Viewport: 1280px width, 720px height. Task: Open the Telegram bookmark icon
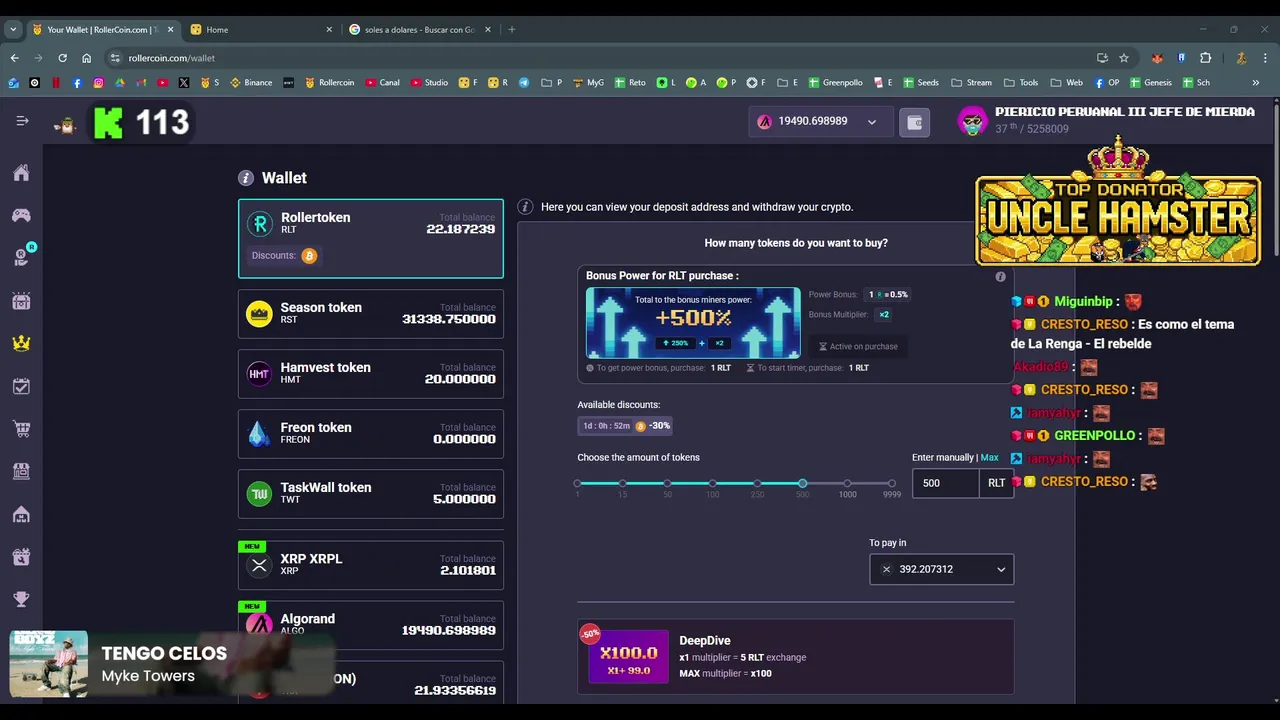click(x=523, y=83)
